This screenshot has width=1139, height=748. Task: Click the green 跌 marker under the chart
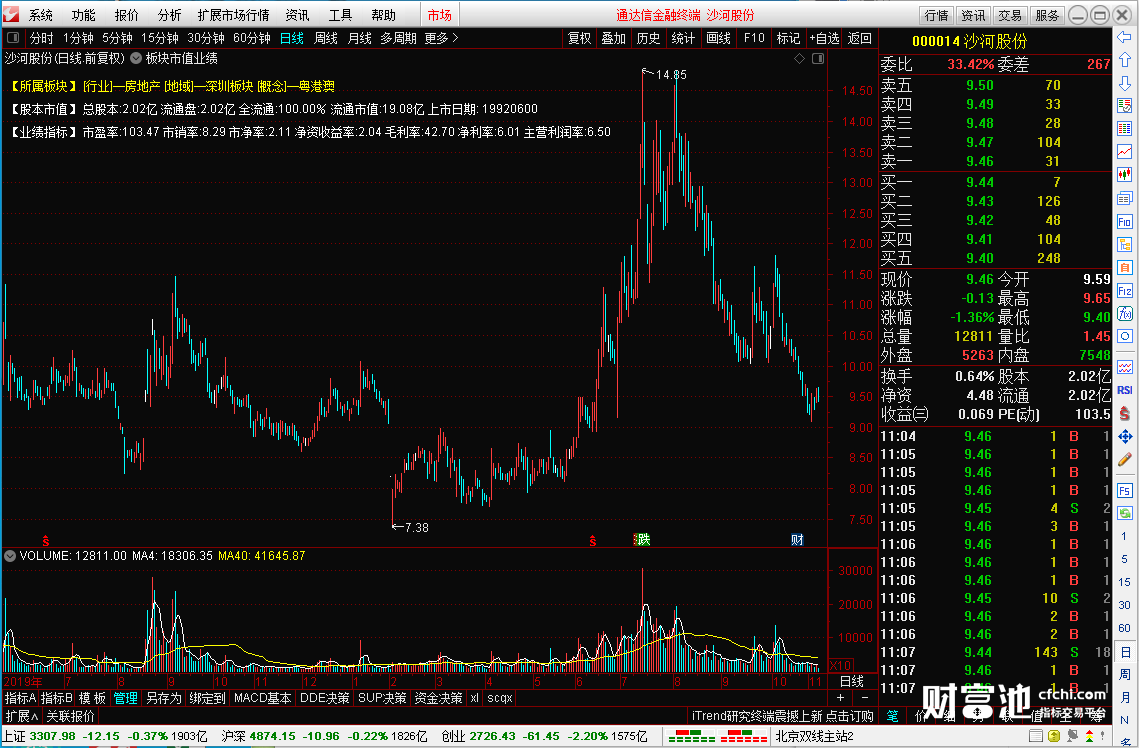click(x=642, y=540)
